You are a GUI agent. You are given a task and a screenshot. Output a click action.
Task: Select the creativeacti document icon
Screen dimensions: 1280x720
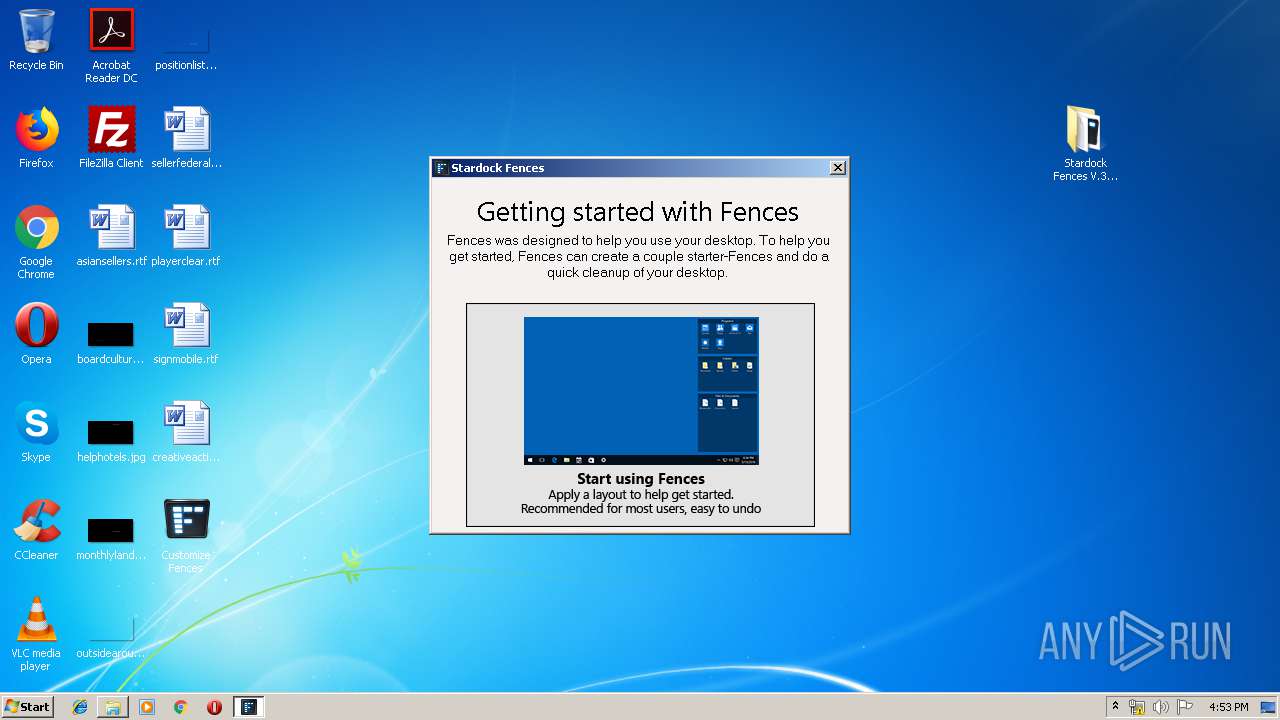click(186, 432)
